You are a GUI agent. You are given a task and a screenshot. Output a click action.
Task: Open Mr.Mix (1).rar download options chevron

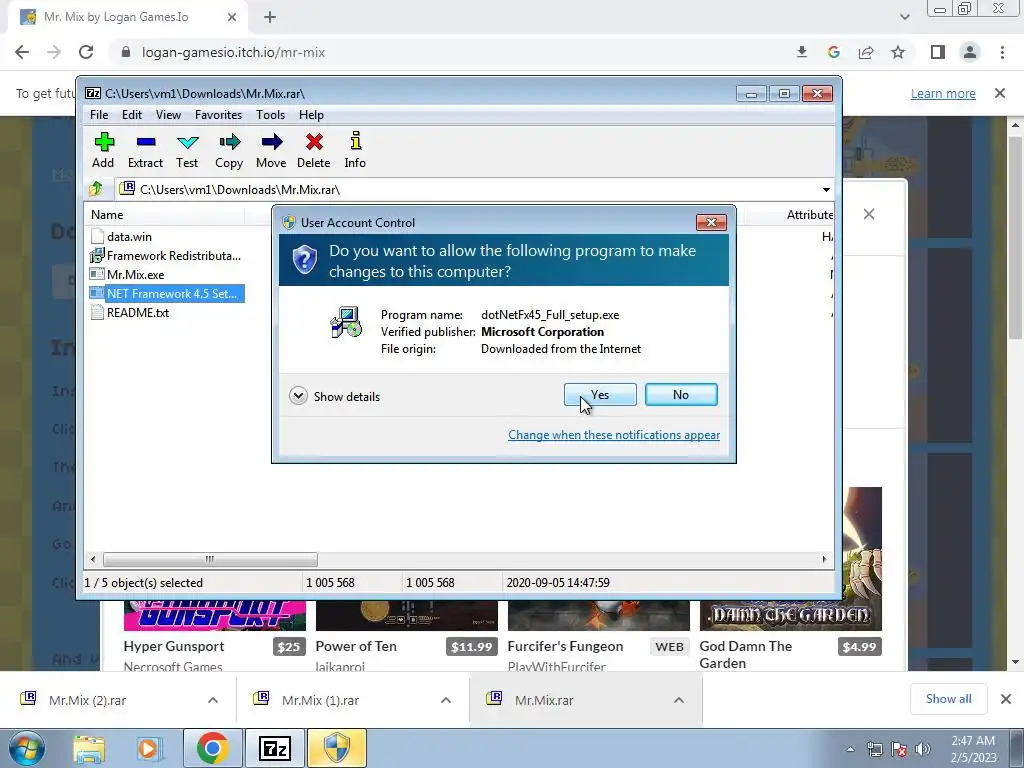tap(446, 700)
